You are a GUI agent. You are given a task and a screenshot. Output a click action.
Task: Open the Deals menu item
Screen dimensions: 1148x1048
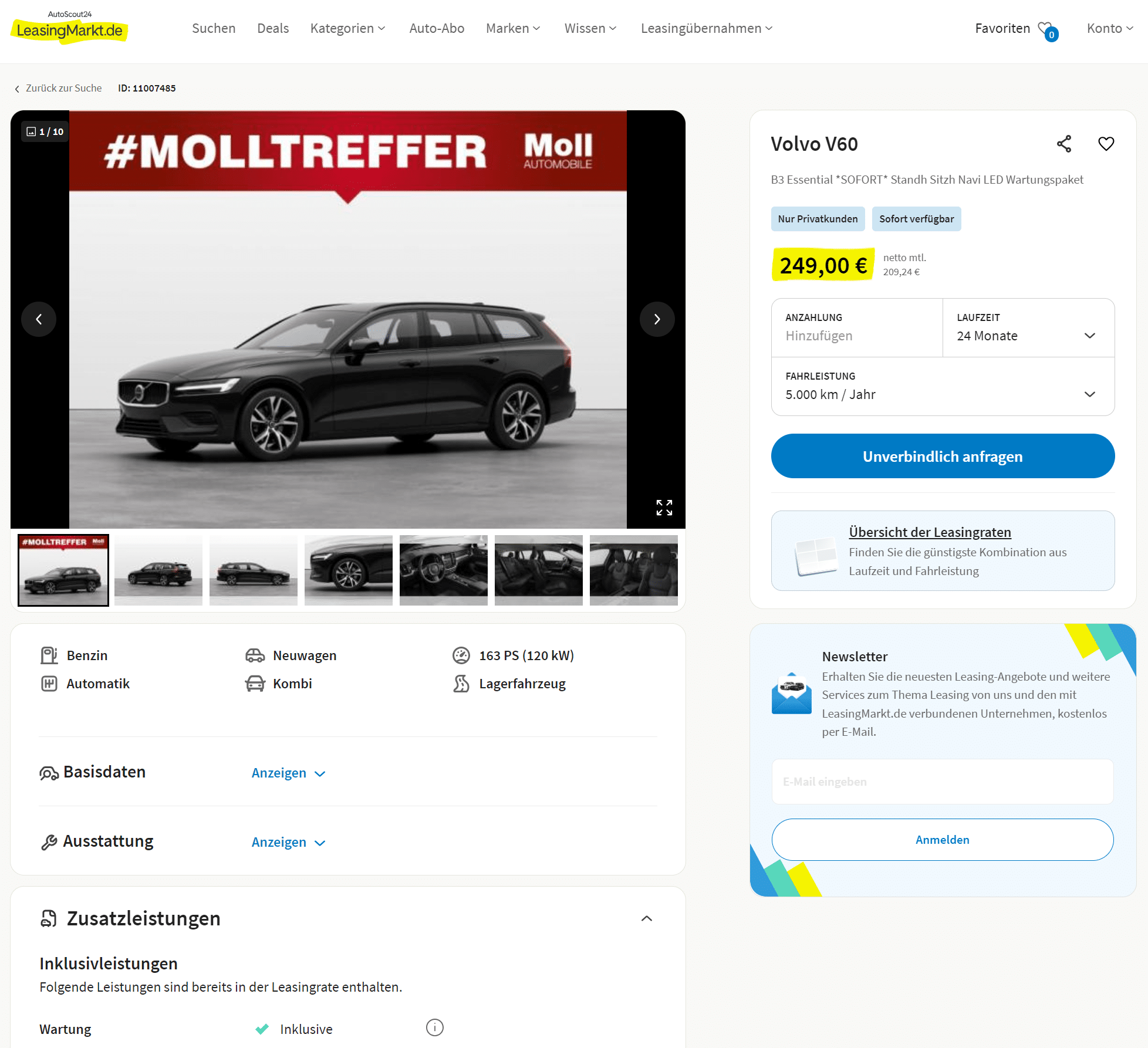(273, 28)
